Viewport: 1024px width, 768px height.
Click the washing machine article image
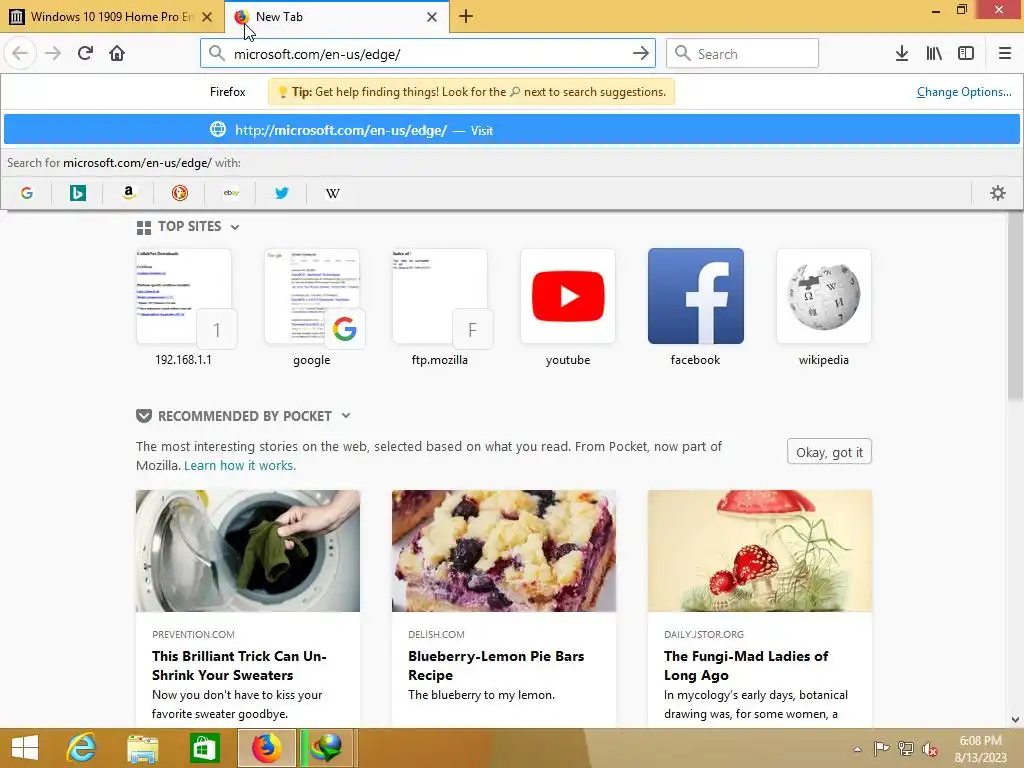tap(248, 551)
